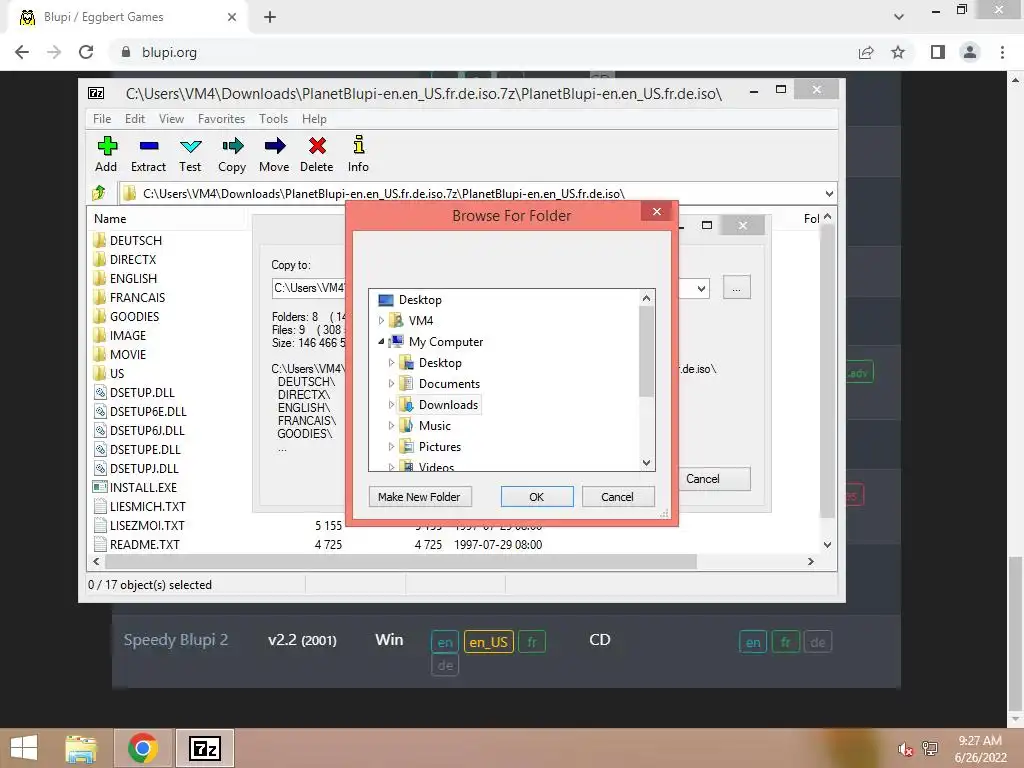Select the DSETUP.DLL file icon
The height and width of the screenshot is (768, 1024).
pos(100,392)
